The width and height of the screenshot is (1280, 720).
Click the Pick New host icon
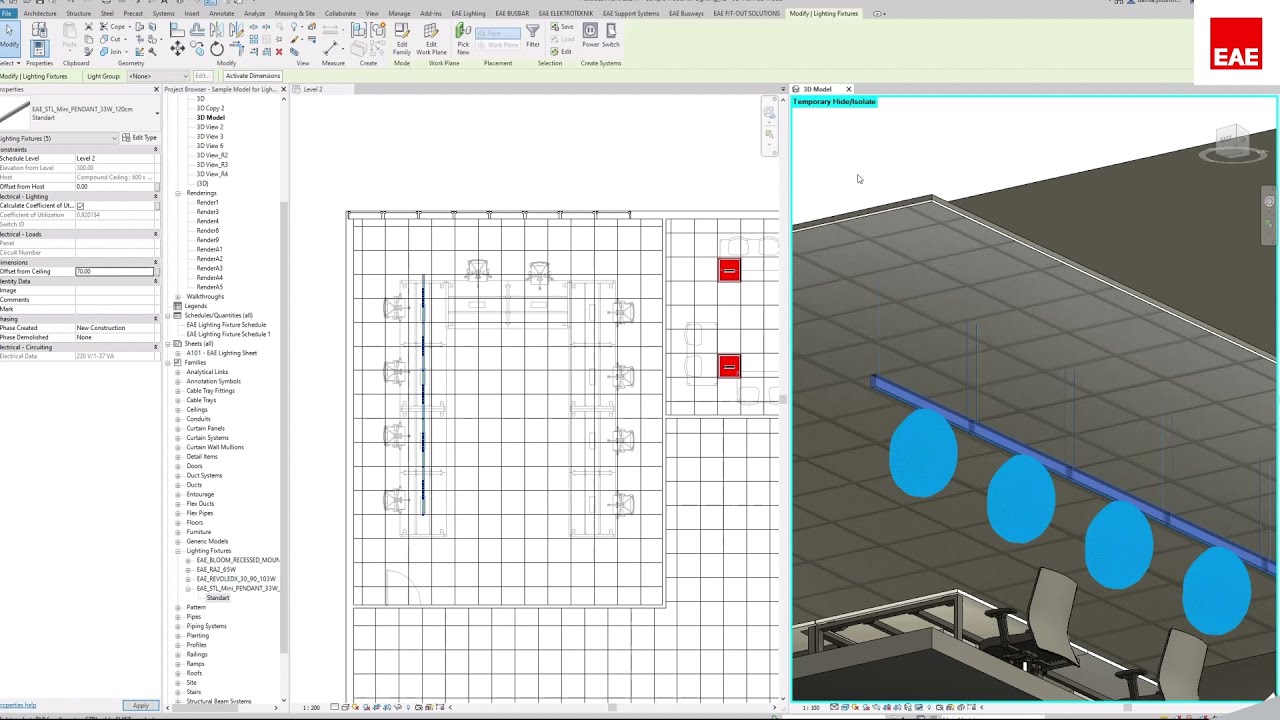463,38
